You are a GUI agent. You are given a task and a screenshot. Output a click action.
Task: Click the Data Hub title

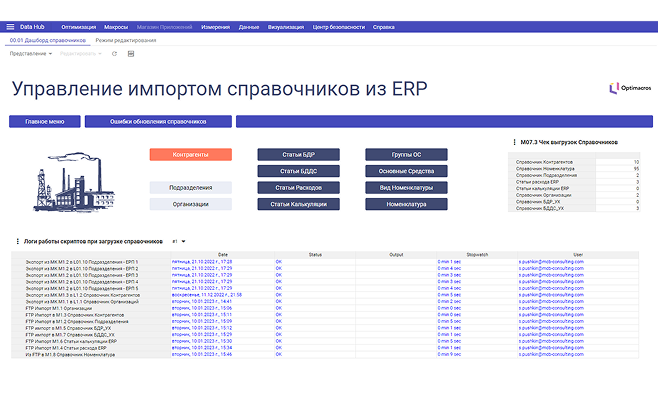(32, 27)
